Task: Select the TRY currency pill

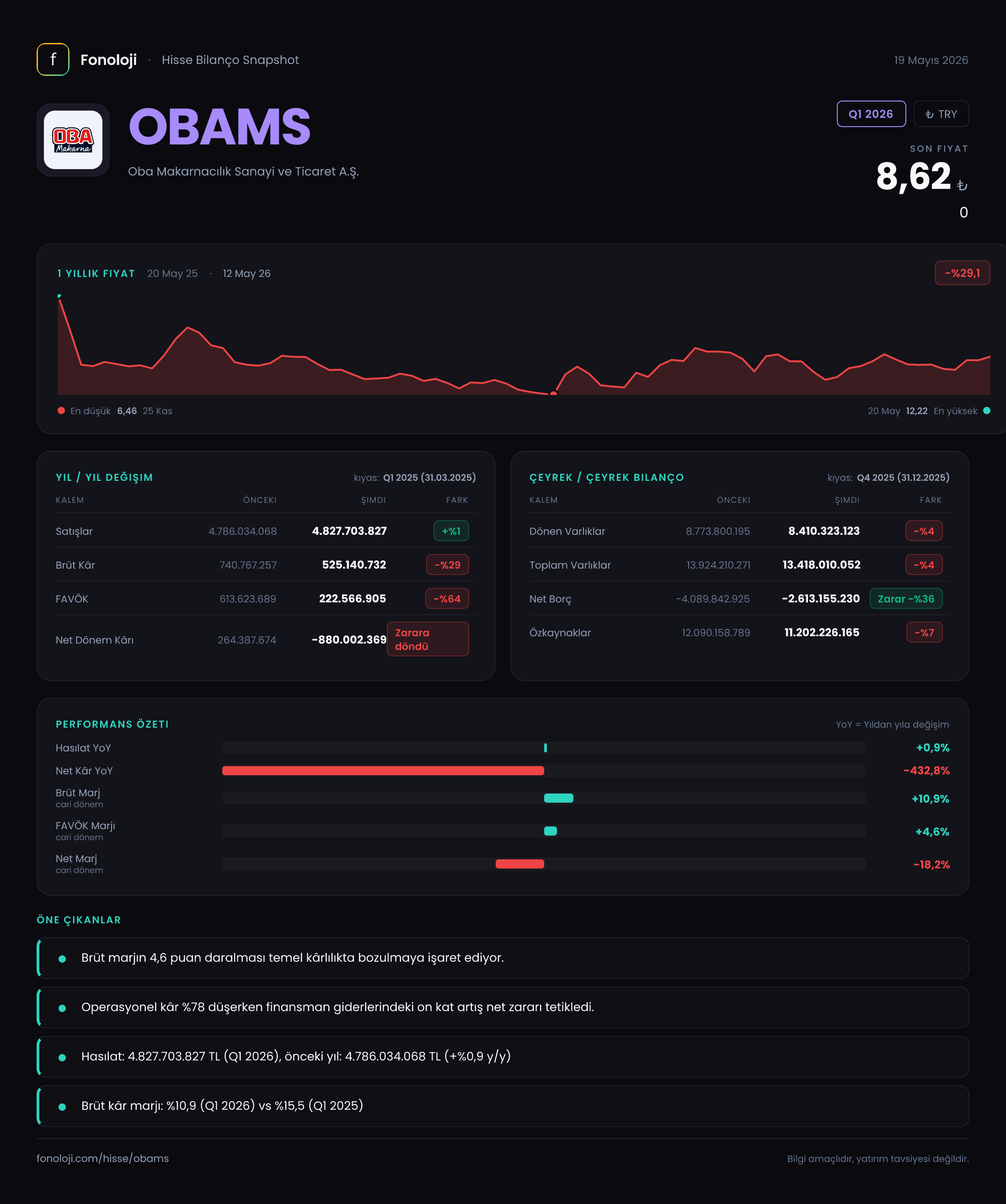Action: pyautogui.click(x=941, y=114)
